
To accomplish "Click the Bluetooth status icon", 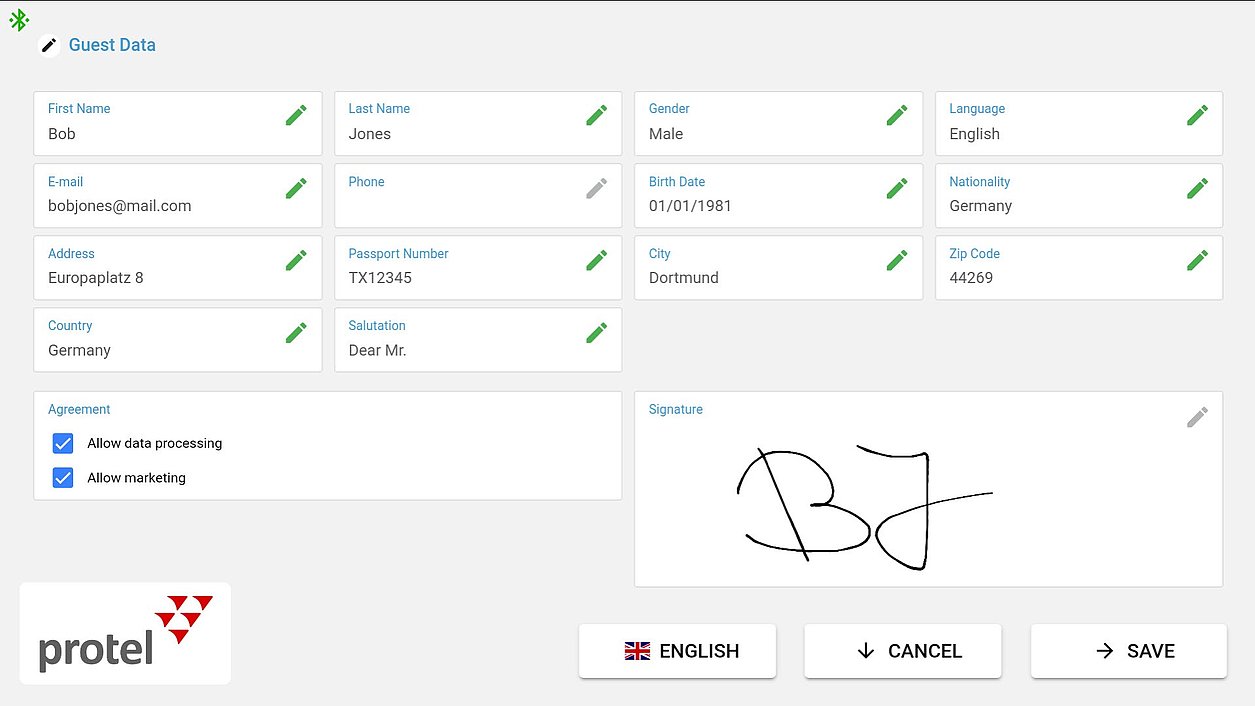I will point(19,20).
